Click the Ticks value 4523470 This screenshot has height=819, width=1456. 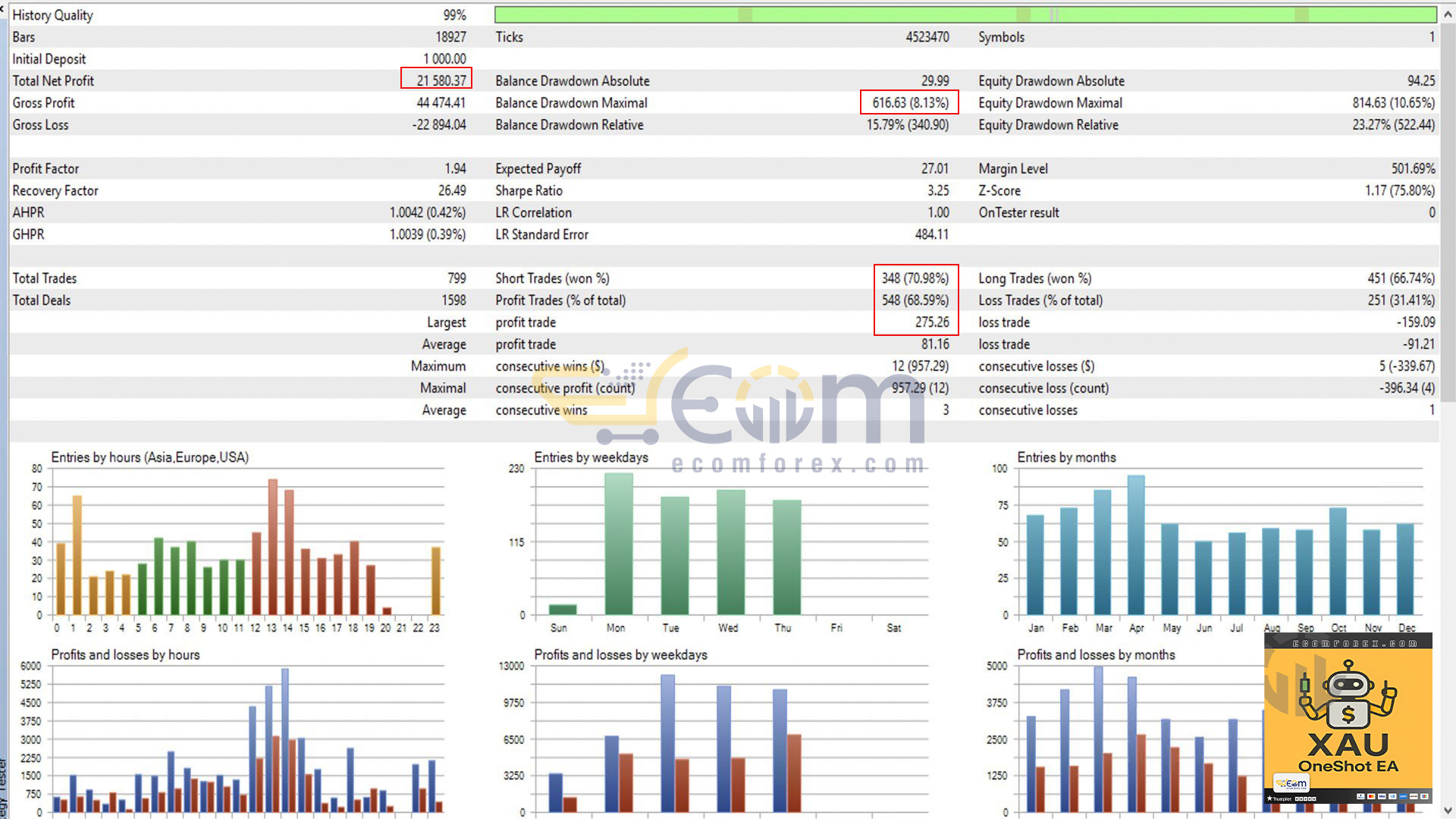point(927,37)
